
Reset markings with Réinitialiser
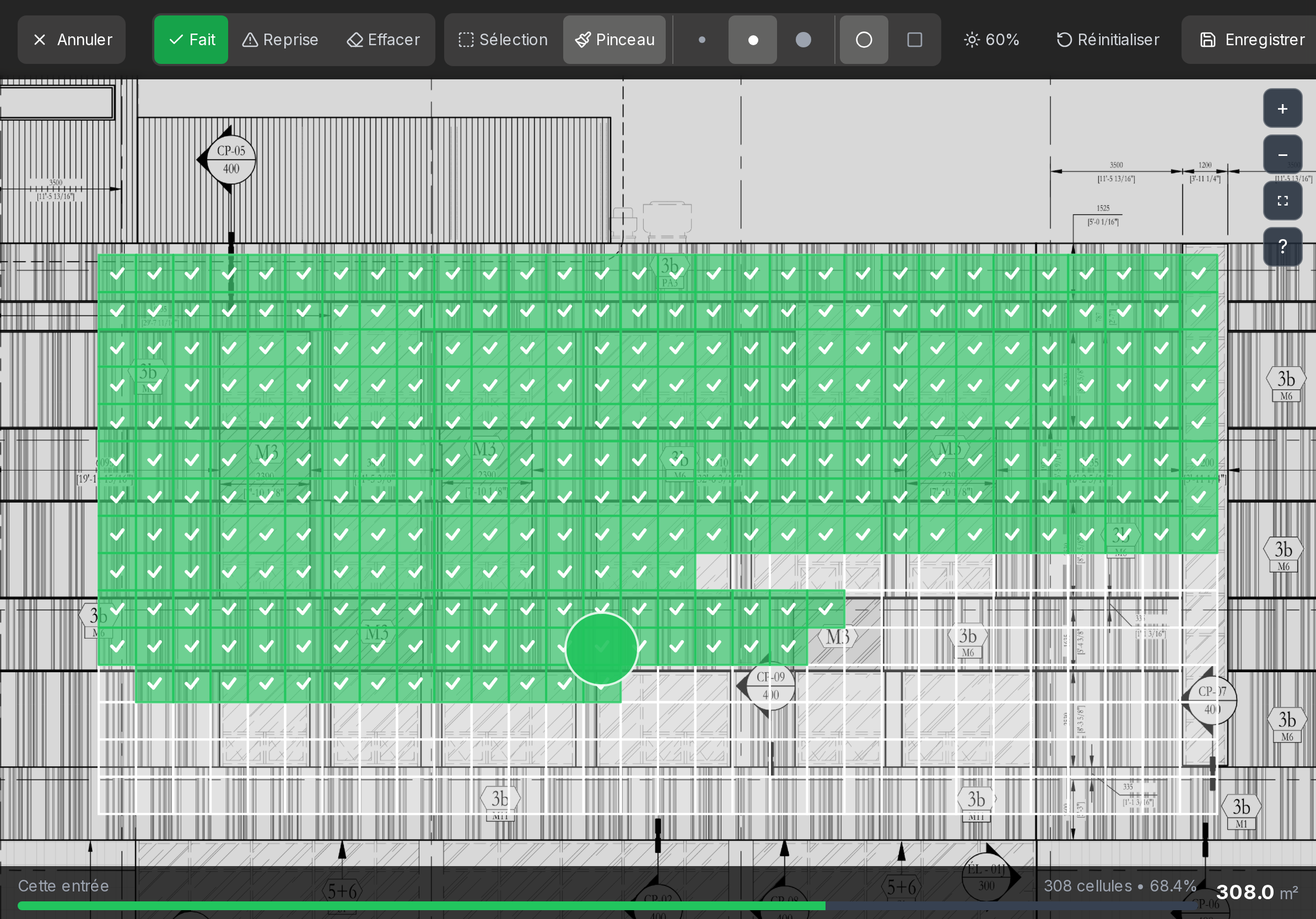(x=1108, y=40)
